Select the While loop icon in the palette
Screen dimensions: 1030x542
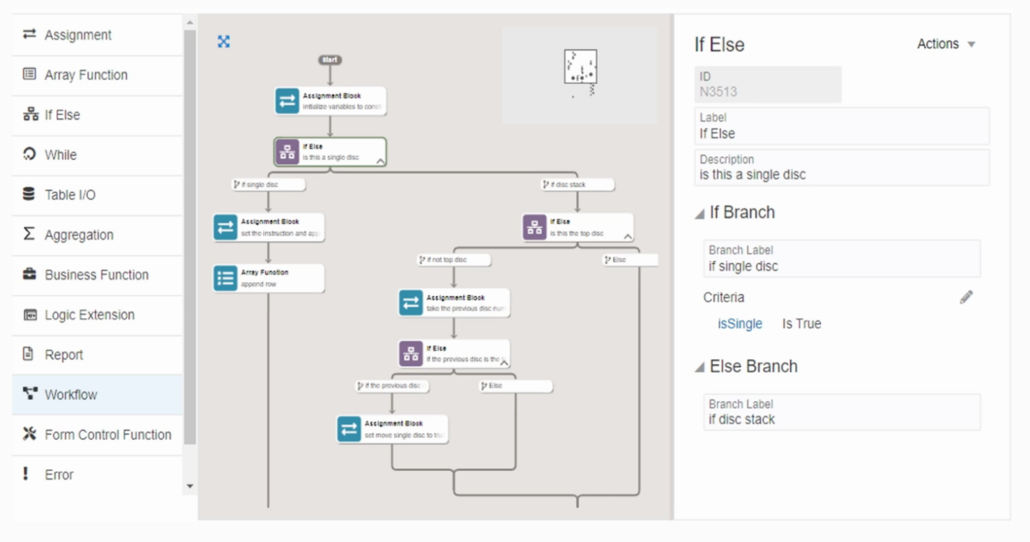29,154
